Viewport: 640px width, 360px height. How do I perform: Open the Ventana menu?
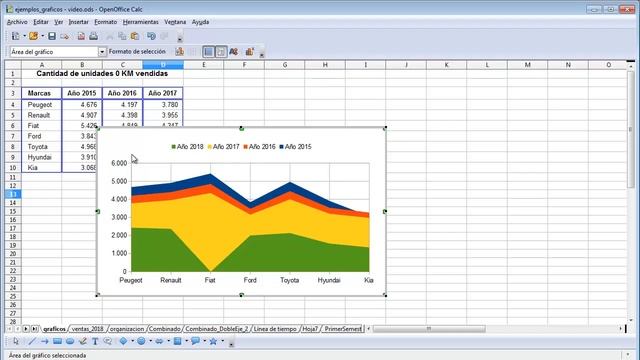[175, 22]
